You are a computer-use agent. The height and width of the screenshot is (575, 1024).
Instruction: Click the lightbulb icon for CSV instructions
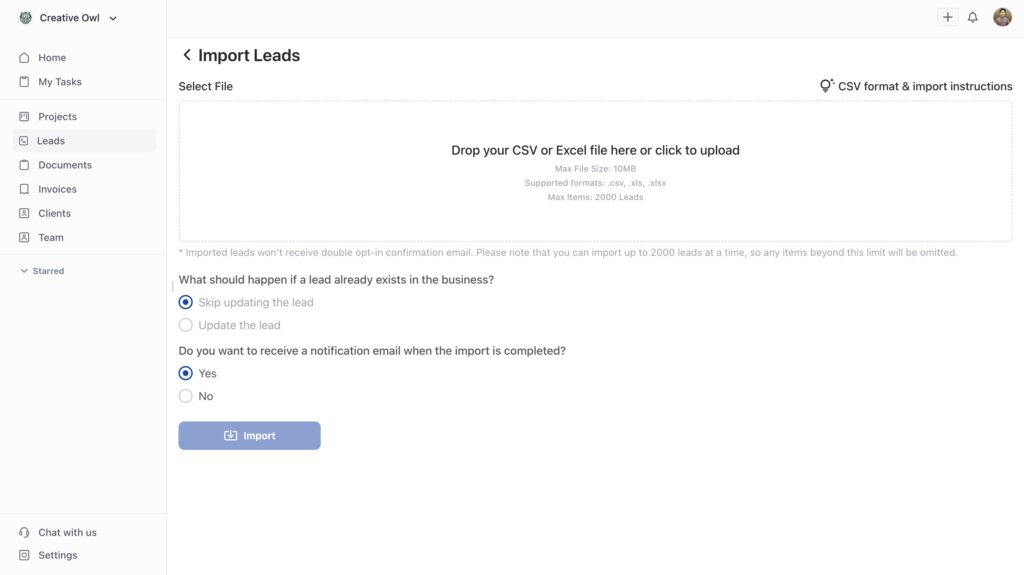click(x=826, y=86)
